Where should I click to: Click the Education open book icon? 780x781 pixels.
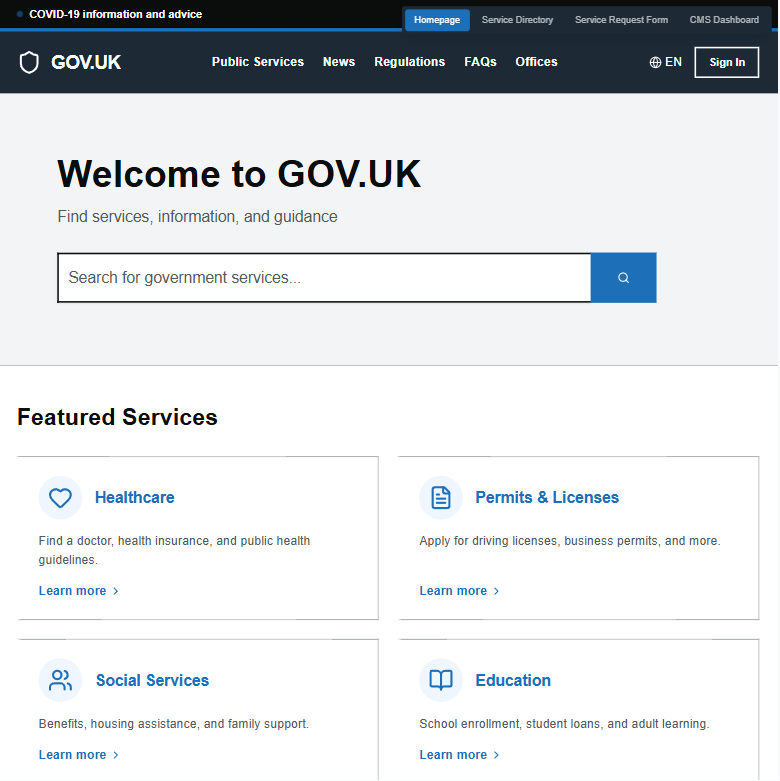click(441, 681)
